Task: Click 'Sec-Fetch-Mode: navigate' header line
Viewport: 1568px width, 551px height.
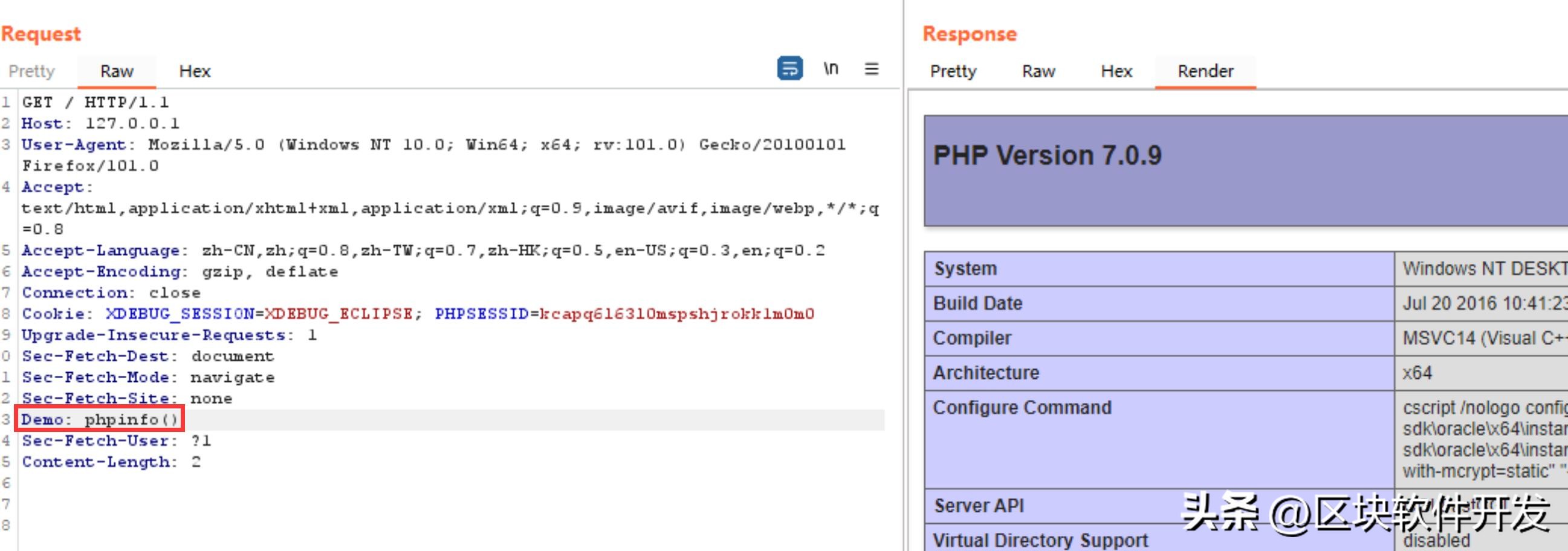Action: tap(148, 378)
